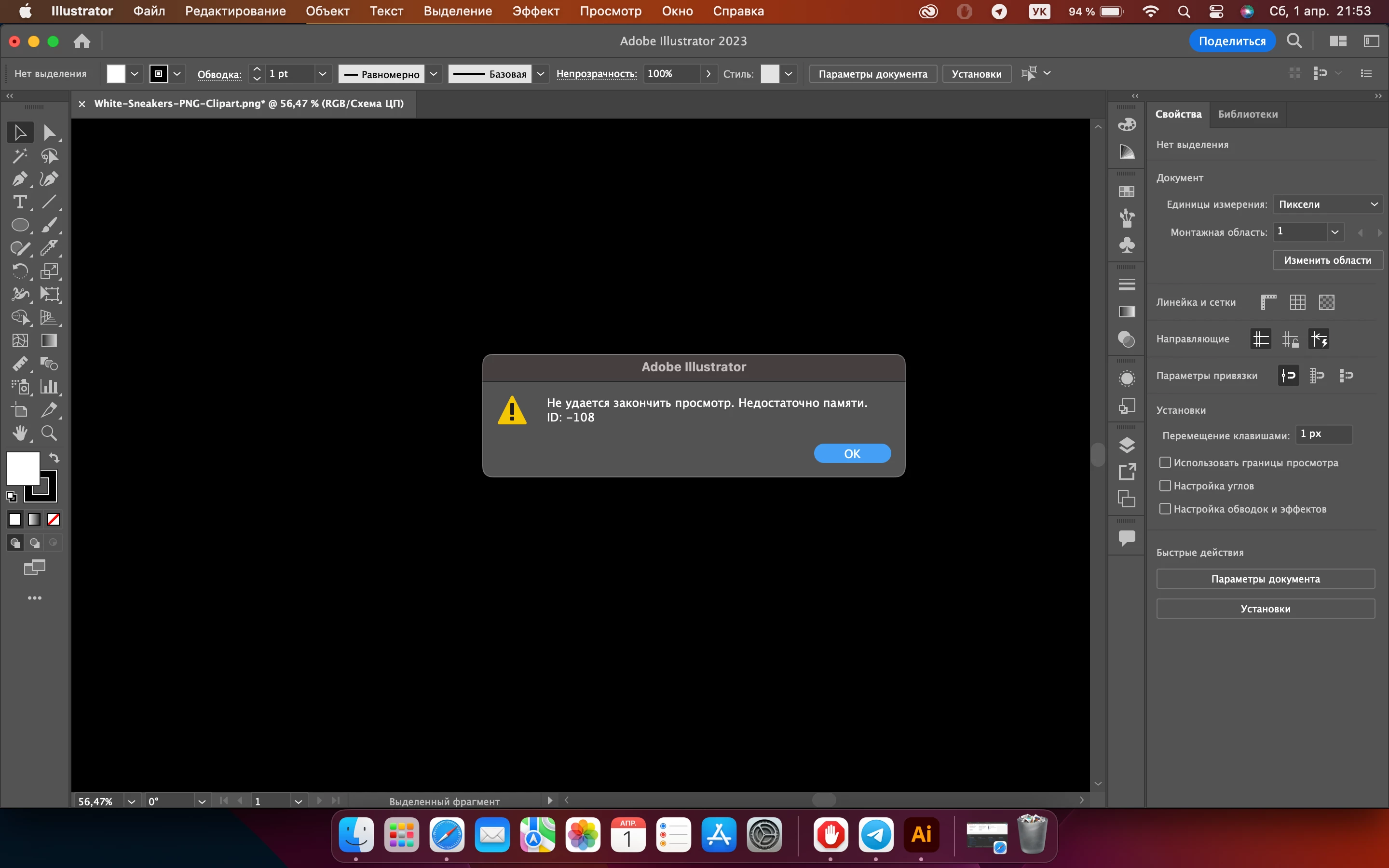The image size is (1389, 868).
Task: Toggle 'Настройка обводок и эффектов' checkbox
Action: click(1165, 509)
